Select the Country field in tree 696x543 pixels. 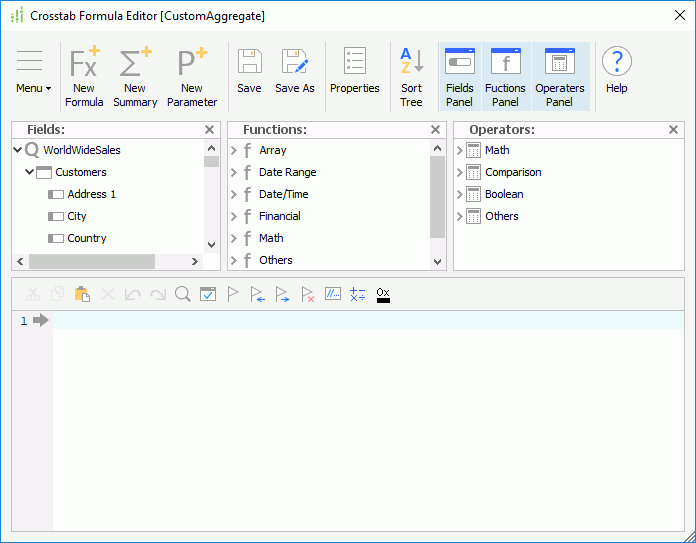86,238
